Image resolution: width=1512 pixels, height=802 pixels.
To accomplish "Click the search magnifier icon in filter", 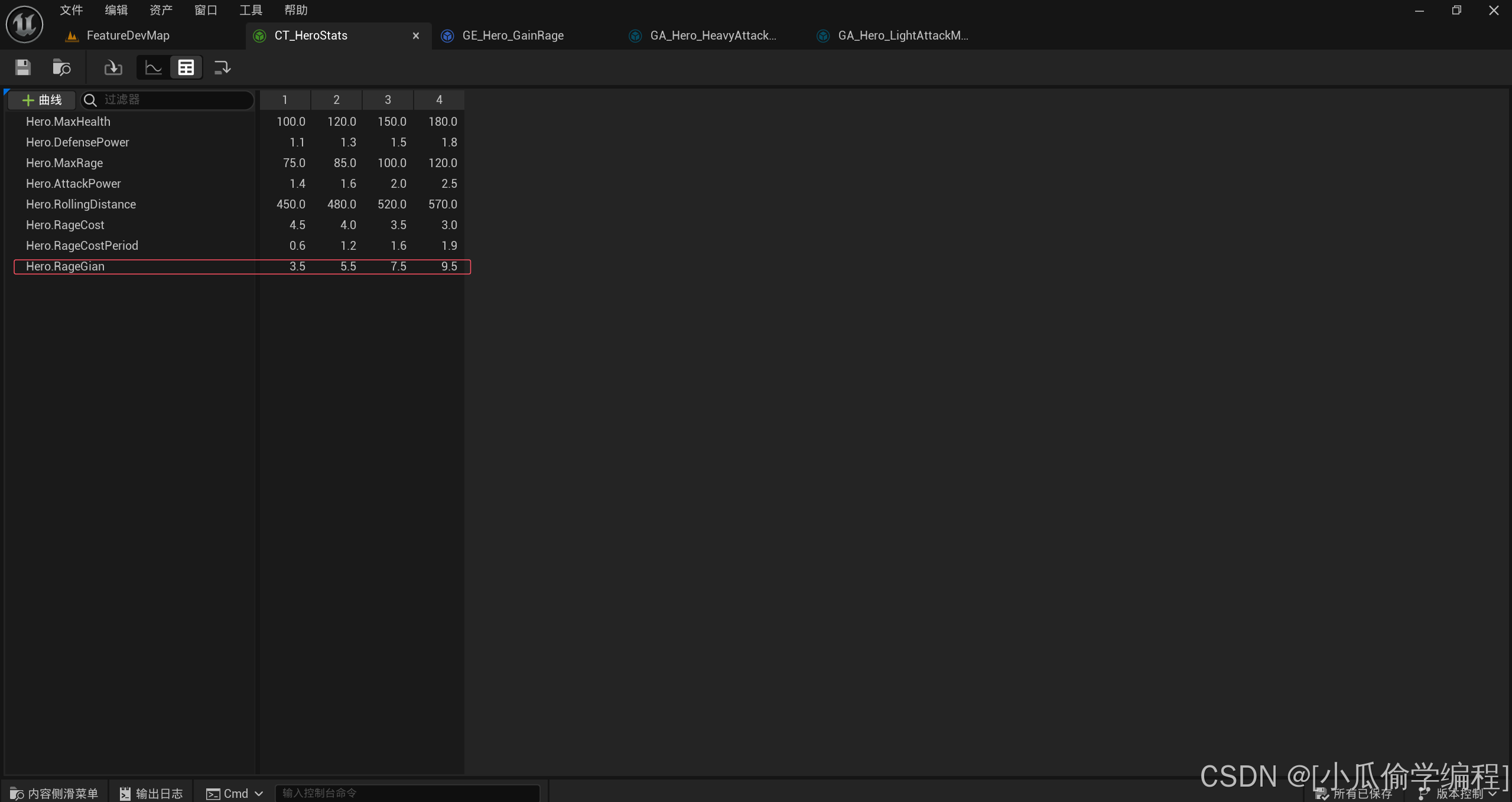I will (x=90, y=100).
